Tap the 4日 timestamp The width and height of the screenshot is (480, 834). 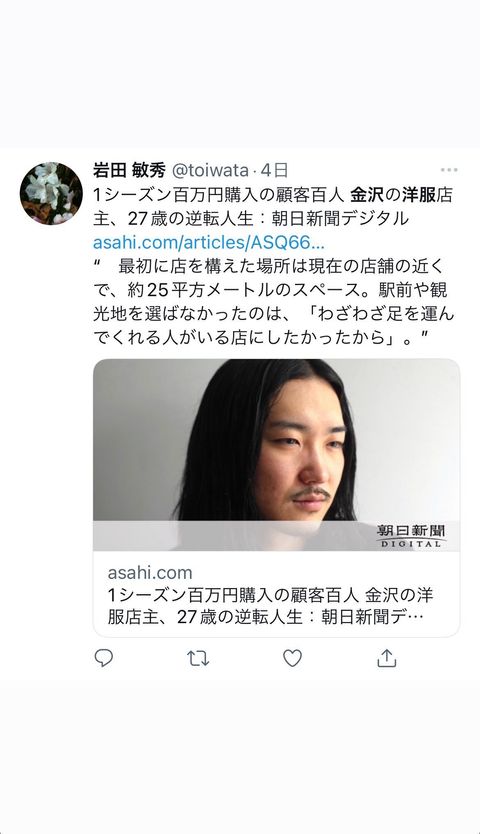point(274,170)
